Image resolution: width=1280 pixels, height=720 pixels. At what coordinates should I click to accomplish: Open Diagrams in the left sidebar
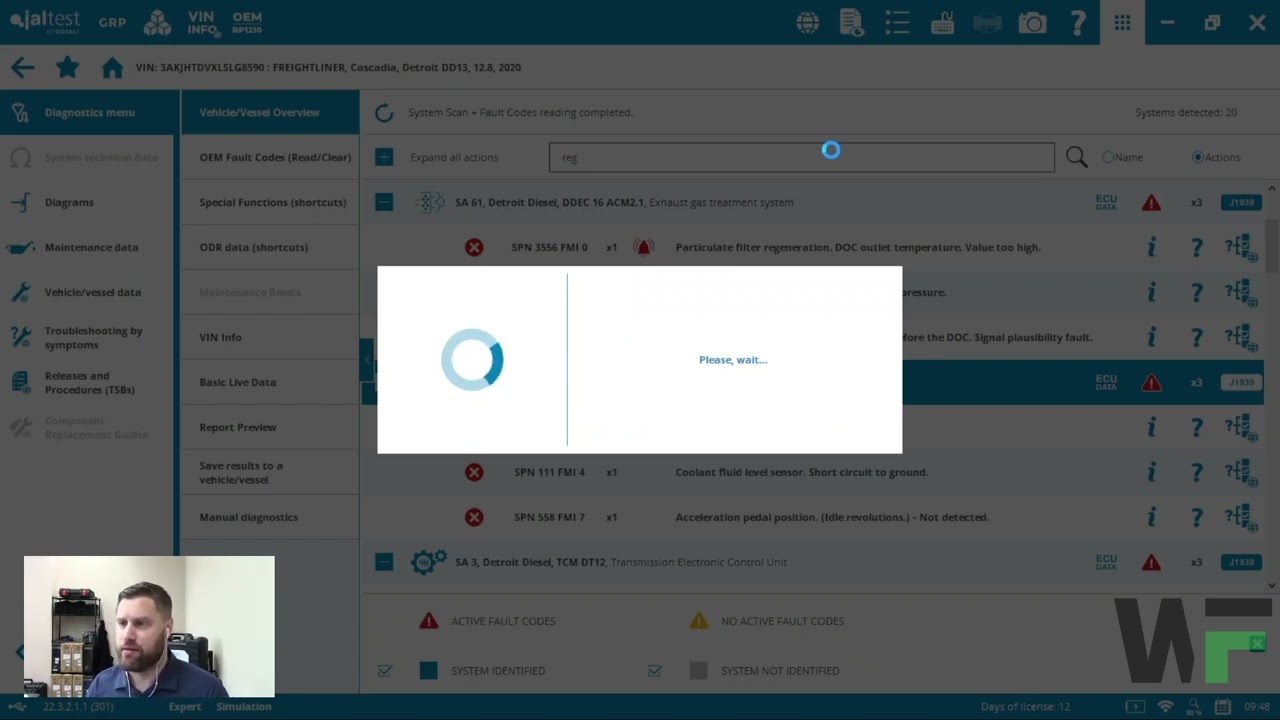click(89, 202)
